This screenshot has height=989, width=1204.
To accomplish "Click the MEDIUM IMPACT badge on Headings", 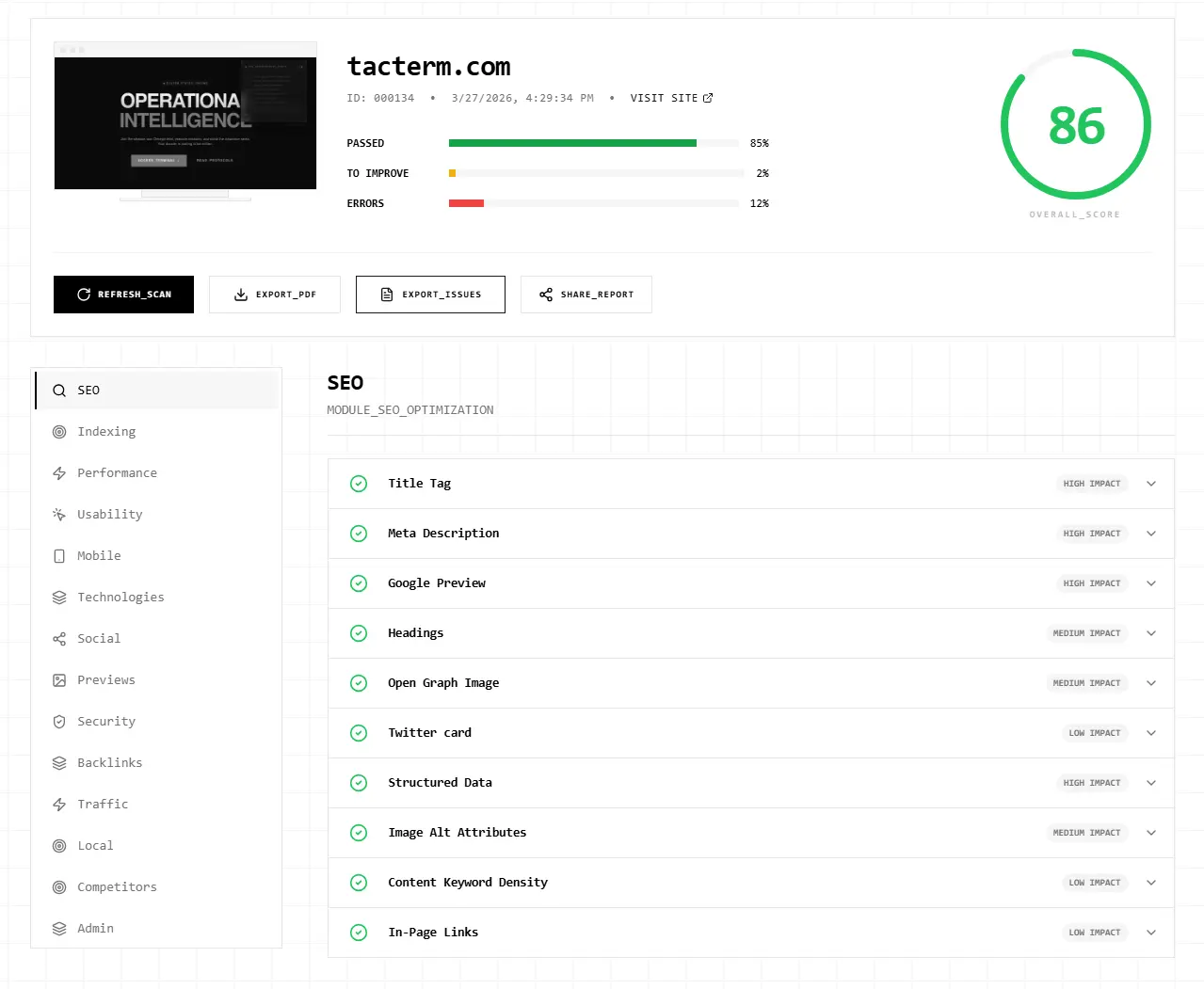I will point(1086,633).
